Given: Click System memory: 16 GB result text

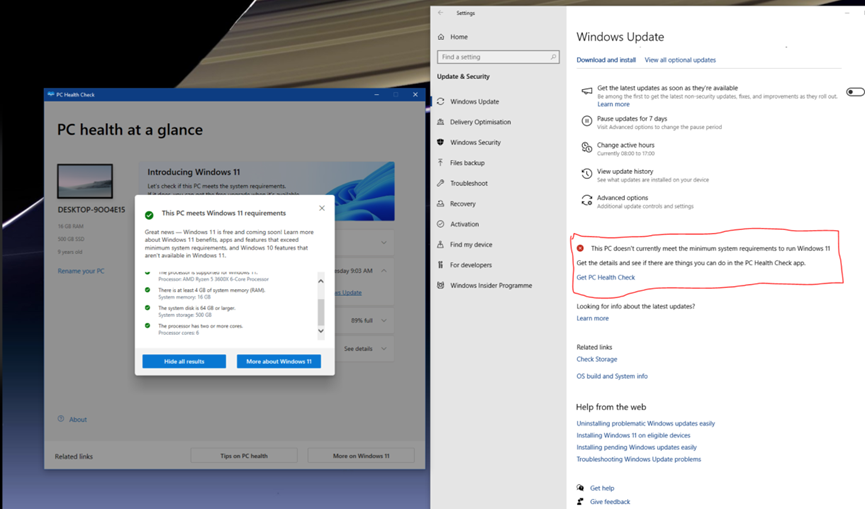Looking at the screenshot, I should [184, 297].
